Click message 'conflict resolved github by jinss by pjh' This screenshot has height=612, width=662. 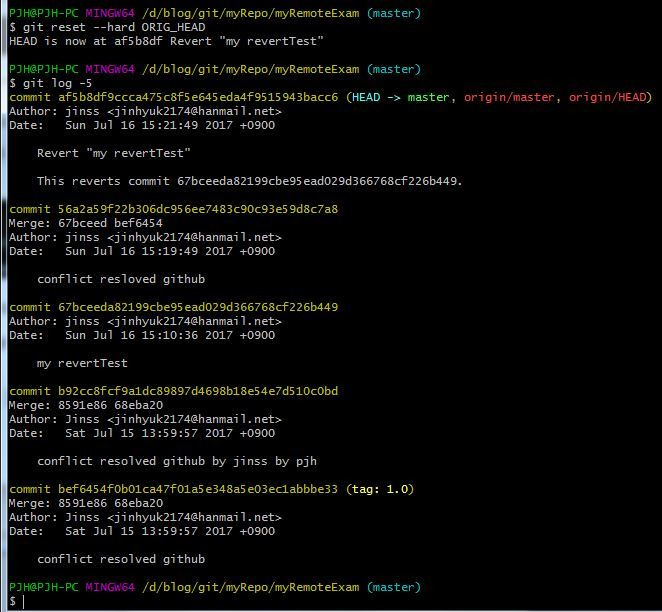(177, 461)
